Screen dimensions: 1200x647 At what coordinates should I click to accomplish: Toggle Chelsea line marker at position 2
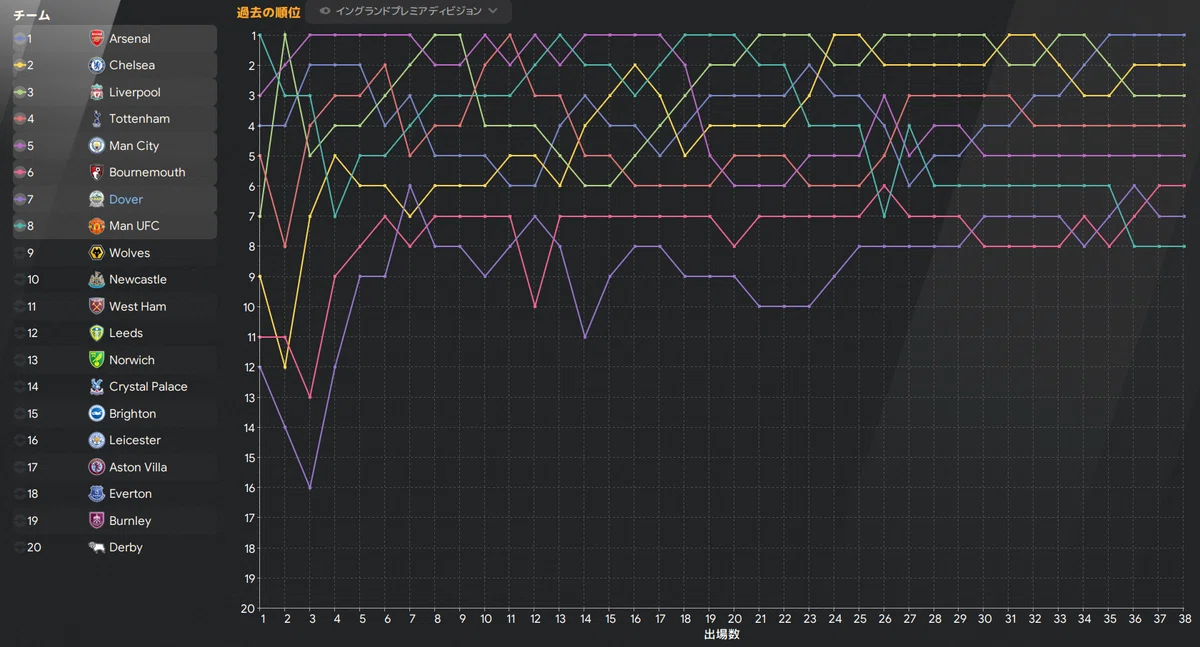[x=20, y=65]
